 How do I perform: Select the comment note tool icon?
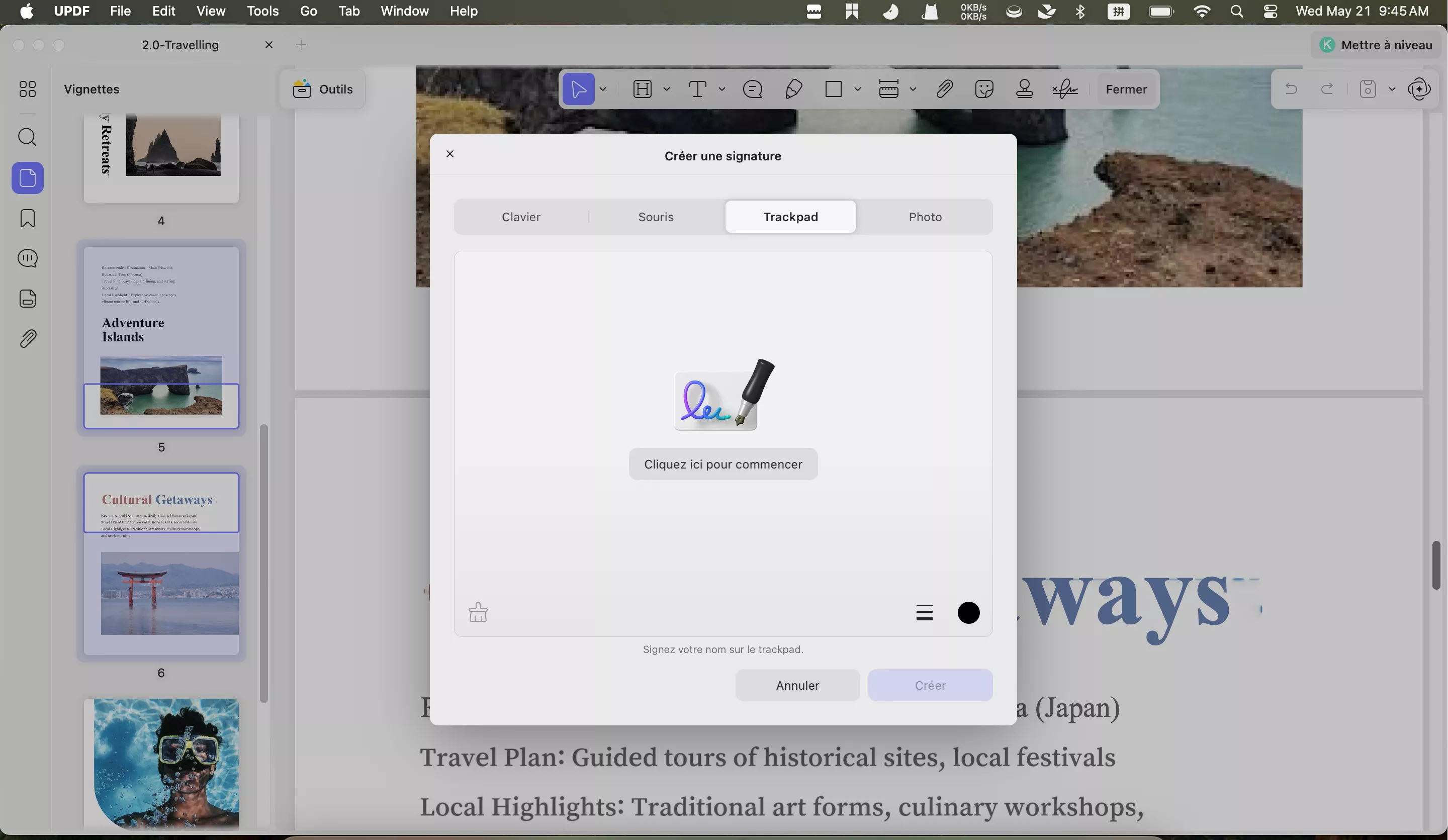pos(753,89)
